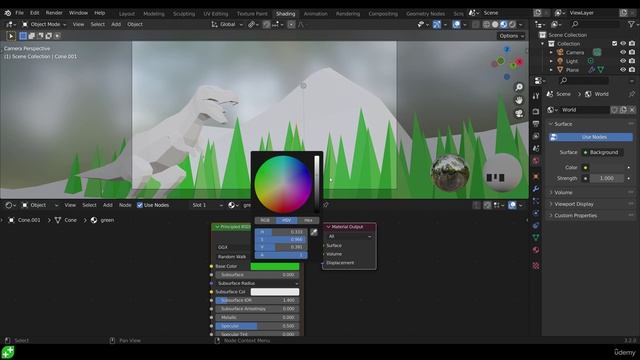
Task: Open the Tool properties tab icon
Action: pos(536,96)
